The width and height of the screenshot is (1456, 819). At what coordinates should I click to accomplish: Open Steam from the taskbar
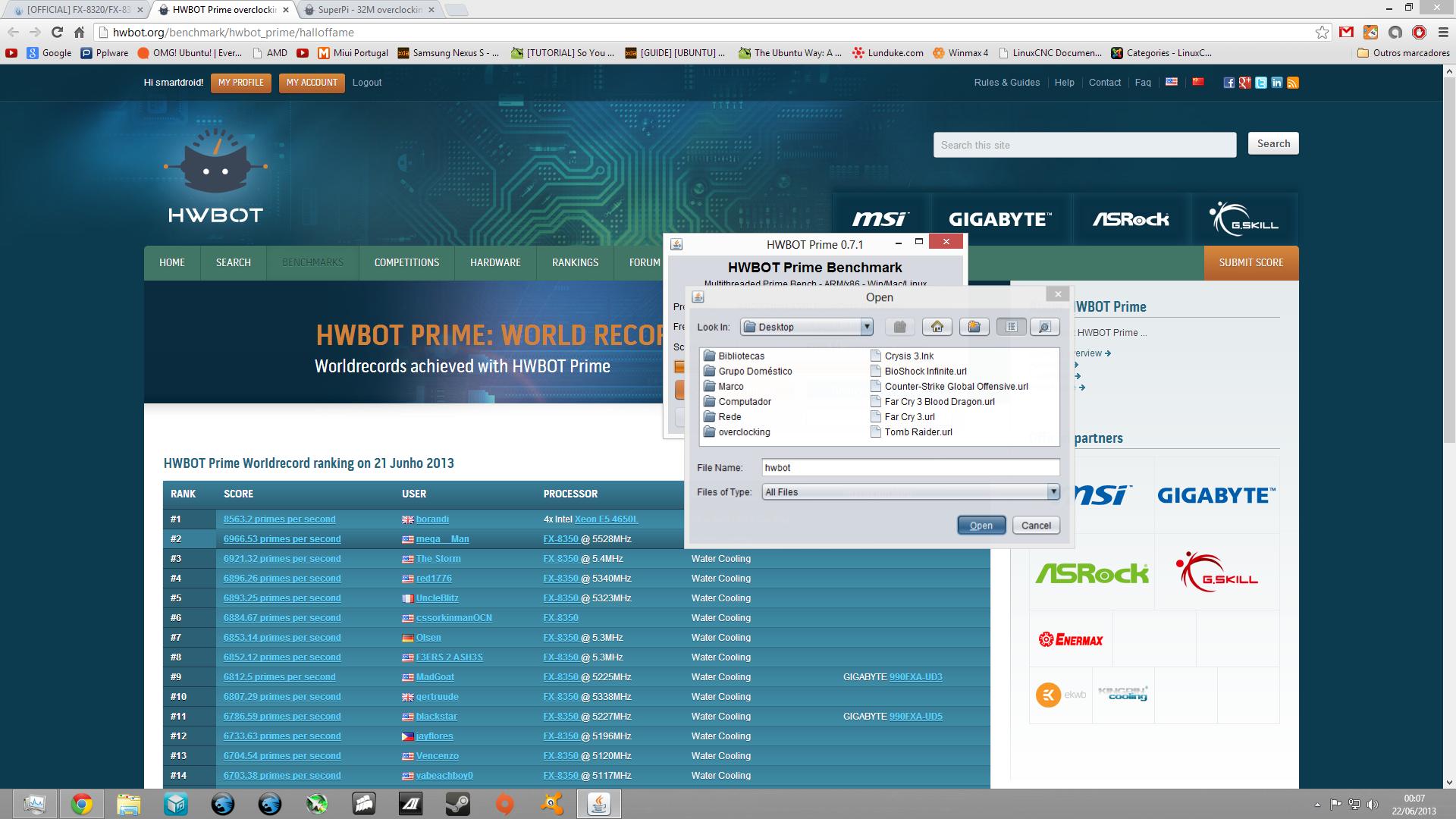(458, 804)
